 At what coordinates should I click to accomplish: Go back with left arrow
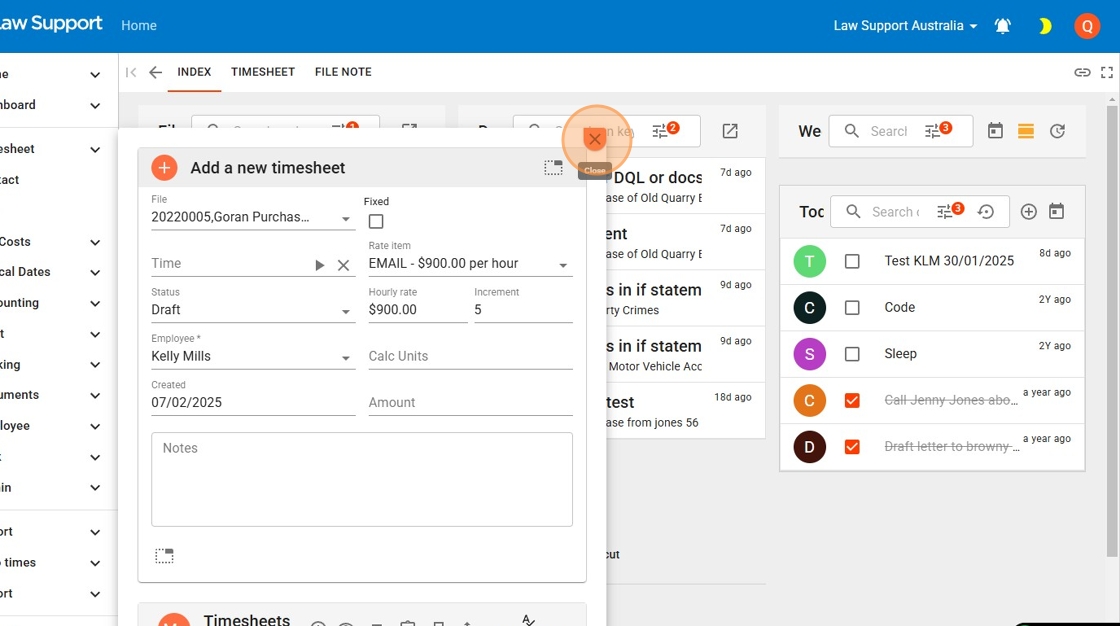pyautogui.click(x=155, y=72)
